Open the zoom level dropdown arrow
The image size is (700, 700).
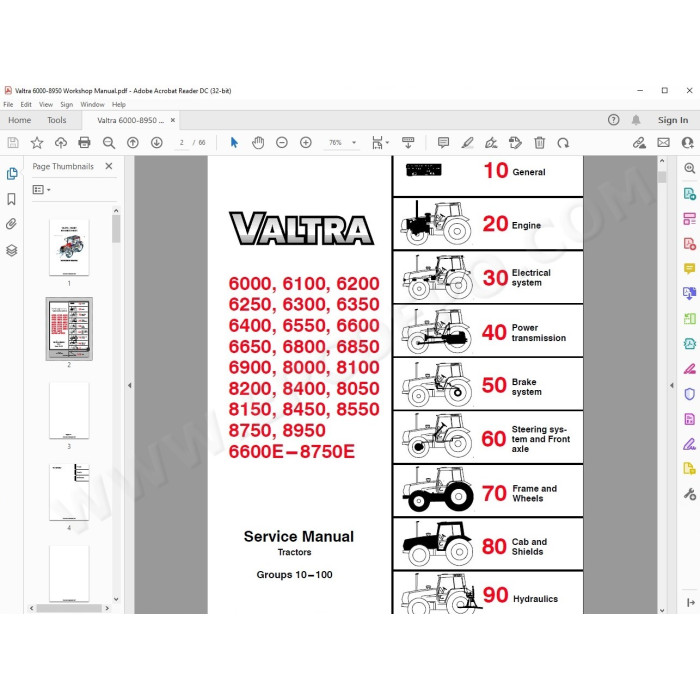pyautogui.click(x=354, y=143)
